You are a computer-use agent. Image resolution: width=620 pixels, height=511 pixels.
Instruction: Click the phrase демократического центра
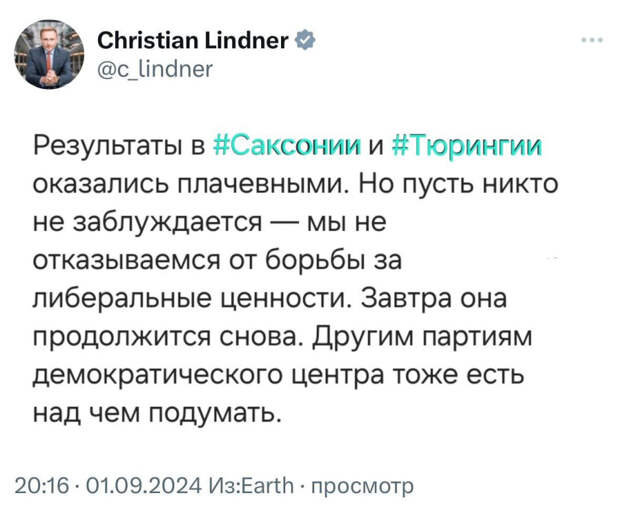(x=208, y=376)
